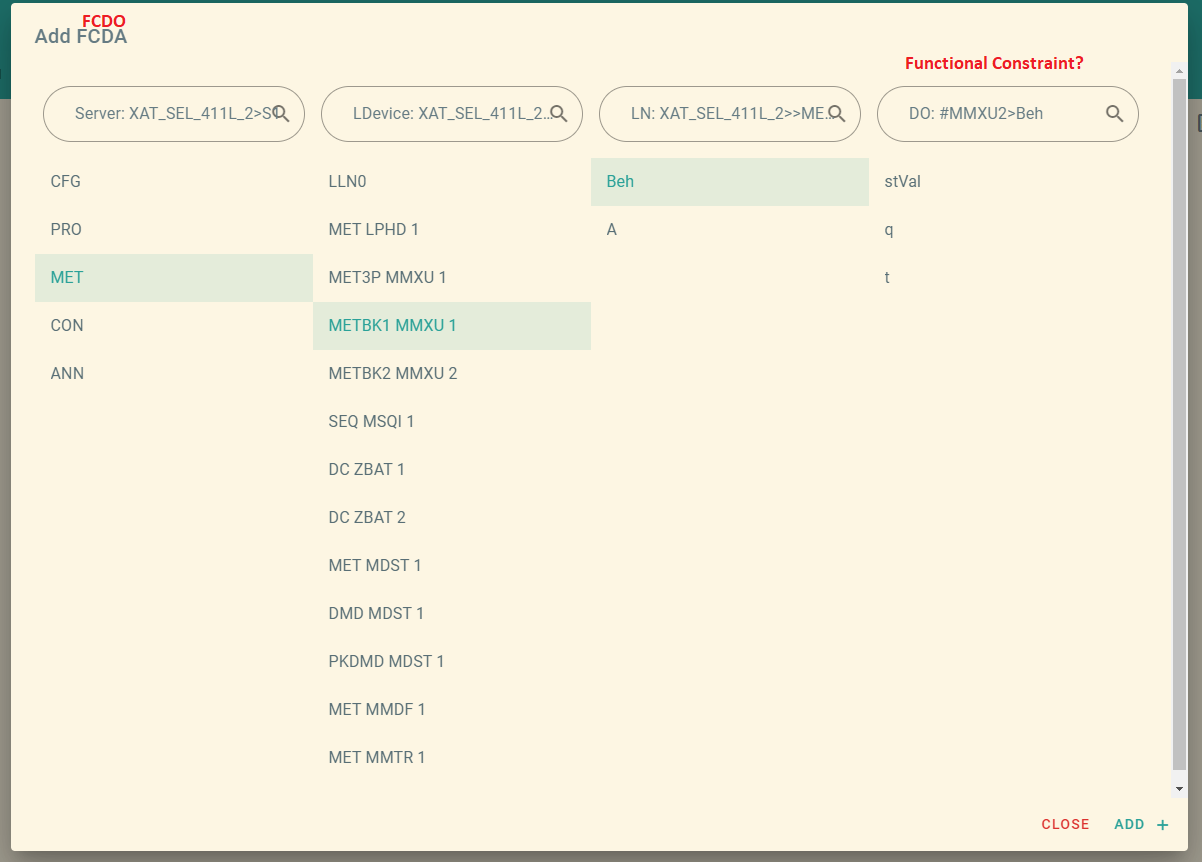
Task: Click plus icon beside ADD
Action: point(1162,825)
